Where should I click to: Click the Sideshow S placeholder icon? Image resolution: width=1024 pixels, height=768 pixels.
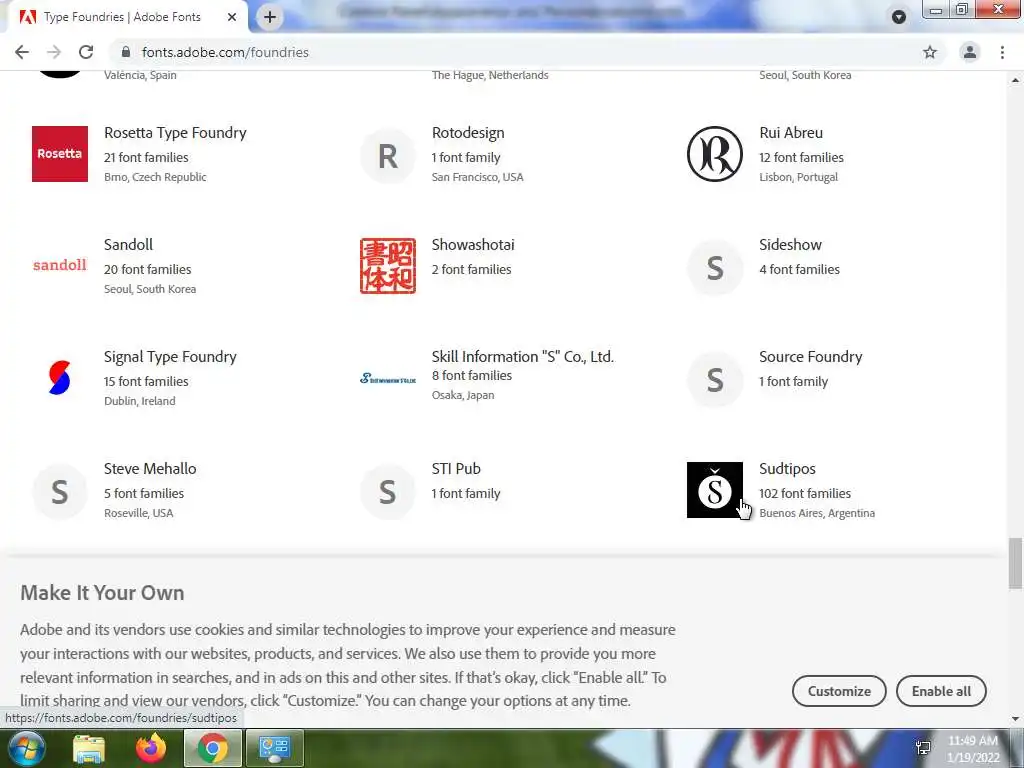715,268
